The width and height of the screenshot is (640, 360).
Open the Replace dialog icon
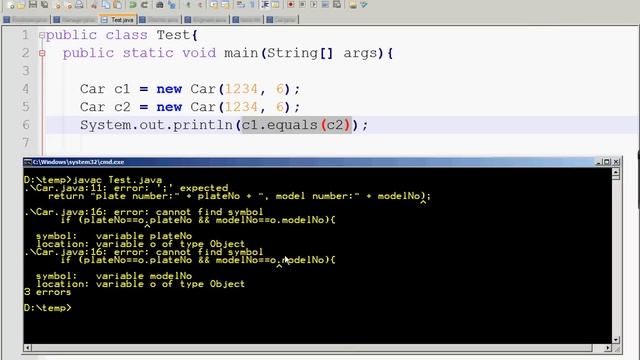171,4
